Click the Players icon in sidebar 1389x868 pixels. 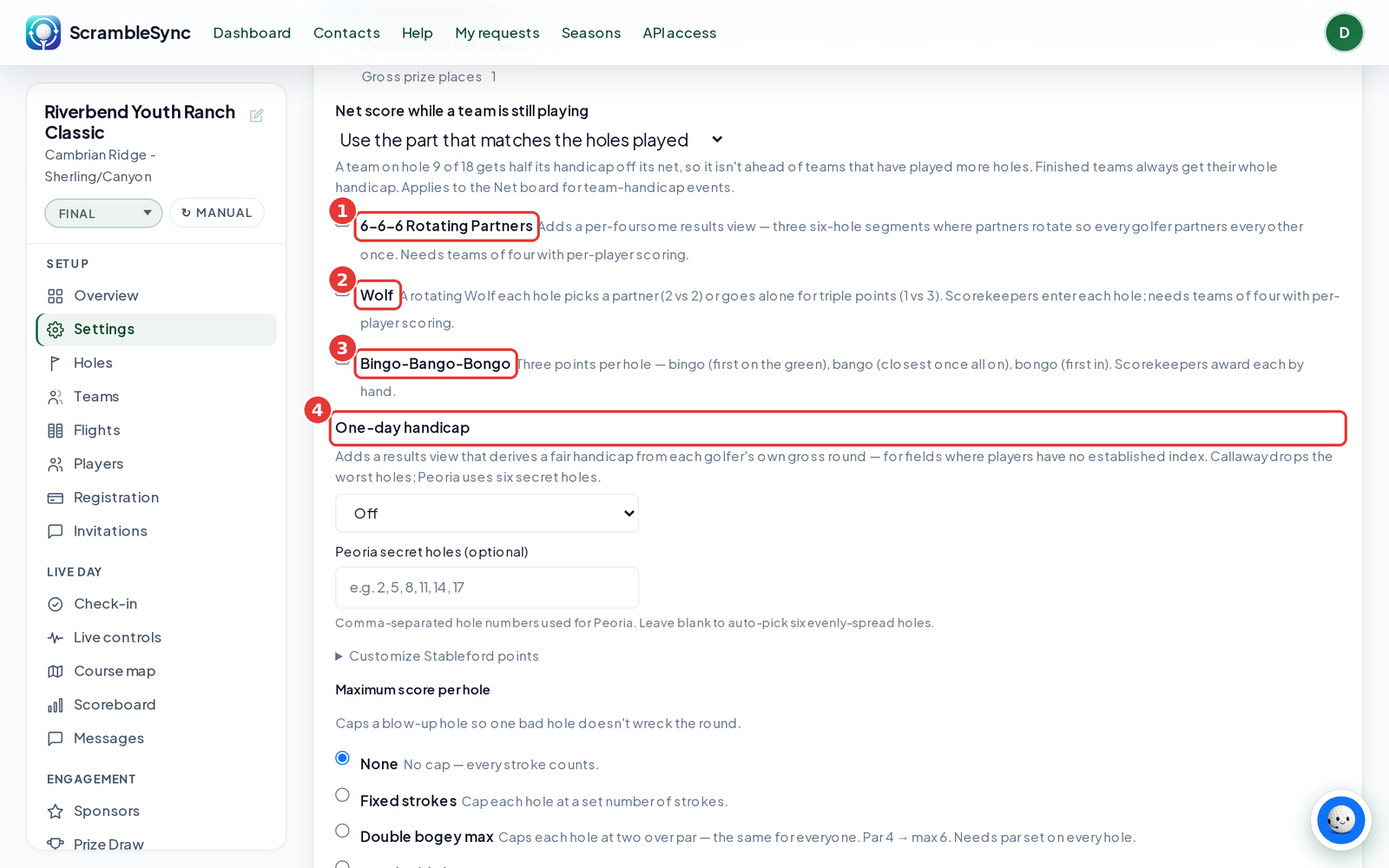56,464
